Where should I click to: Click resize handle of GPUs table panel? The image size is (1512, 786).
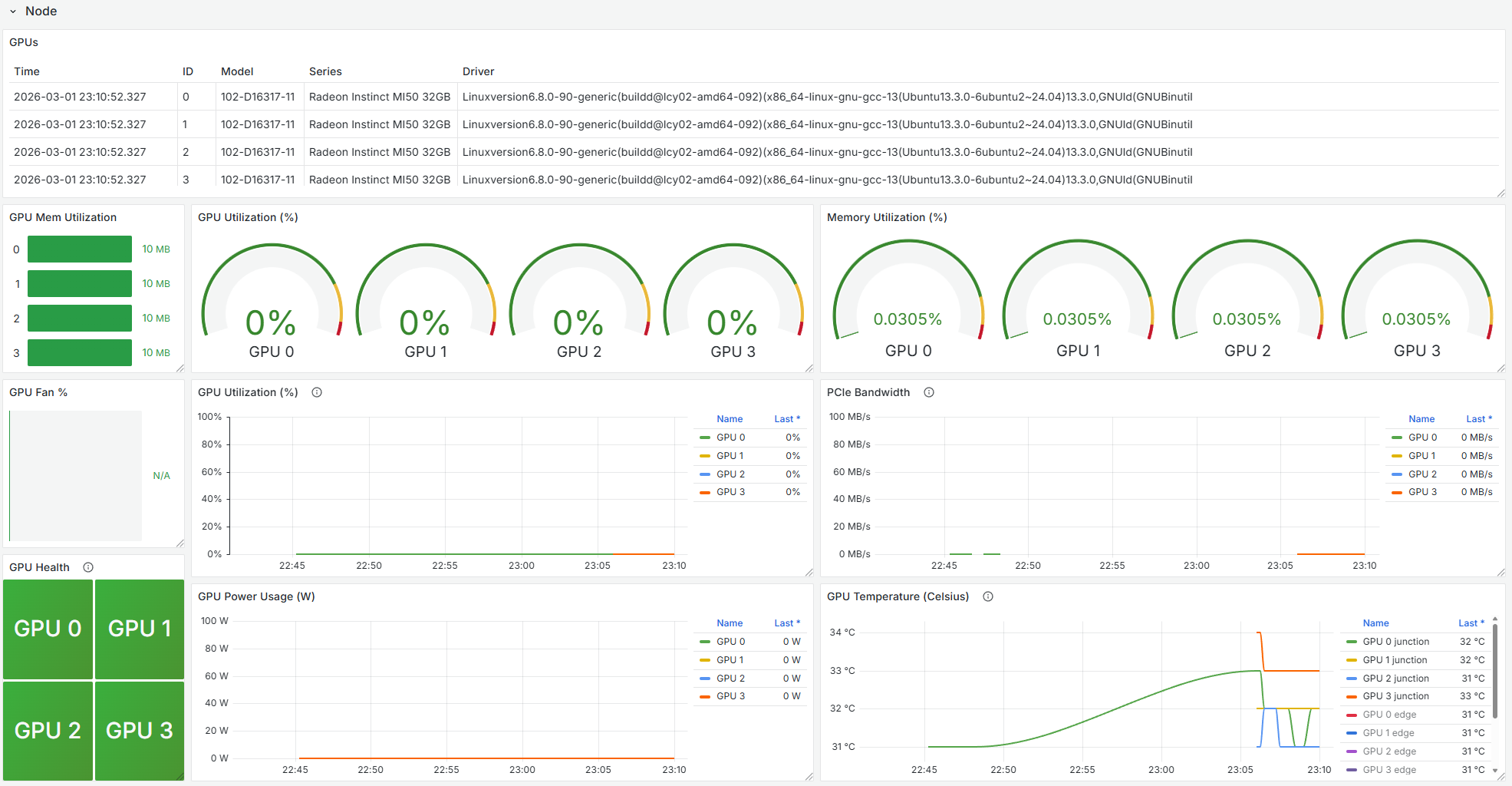point(1500,193)
